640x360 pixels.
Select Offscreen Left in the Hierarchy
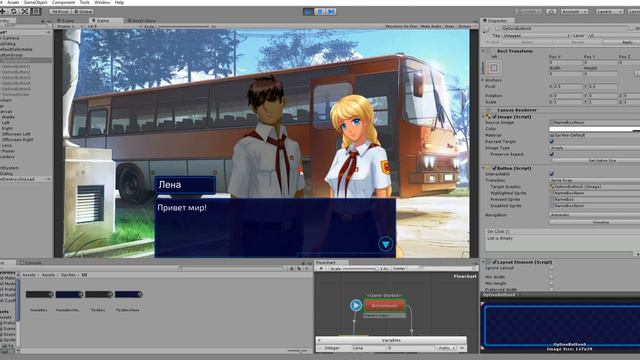tap(16, 134)
